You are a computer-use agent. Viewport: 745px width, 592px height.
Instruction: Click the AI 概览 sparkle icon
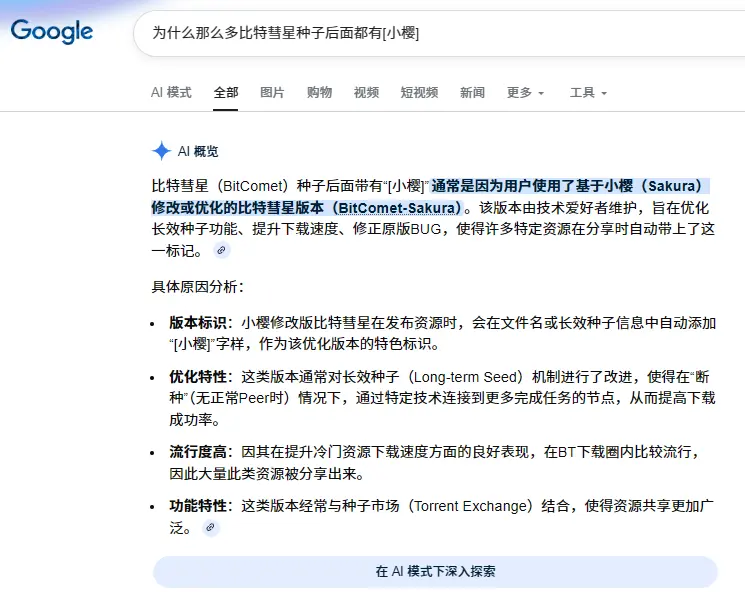point(161,151)
